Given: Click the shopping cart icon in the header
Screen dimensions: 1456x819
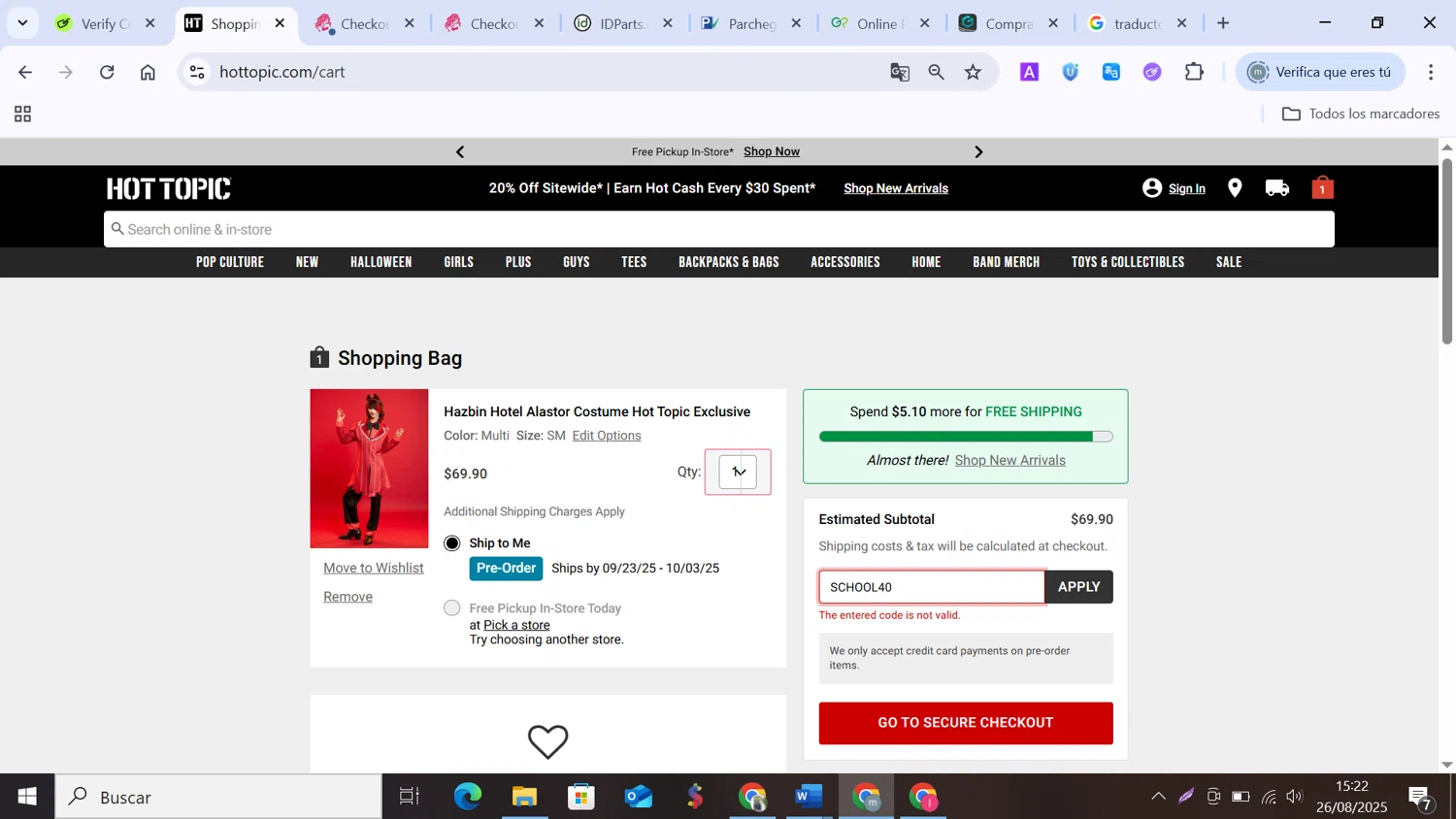Looking at the screenshot, I should (x=1323, y=187).
